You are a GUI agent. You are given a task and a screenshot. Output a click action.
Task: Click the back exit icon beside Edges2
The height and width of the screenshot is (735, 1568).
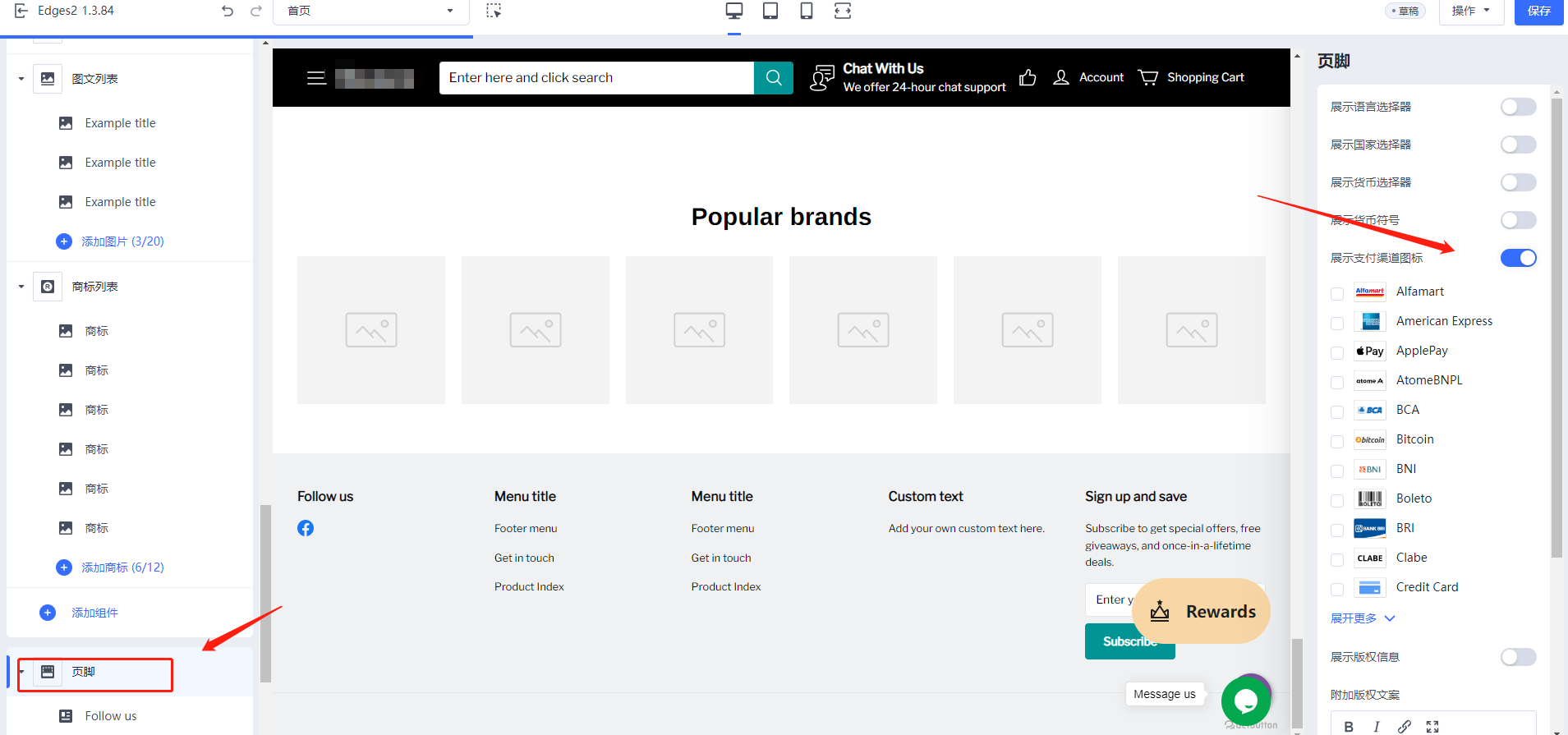tap(21, 11)
